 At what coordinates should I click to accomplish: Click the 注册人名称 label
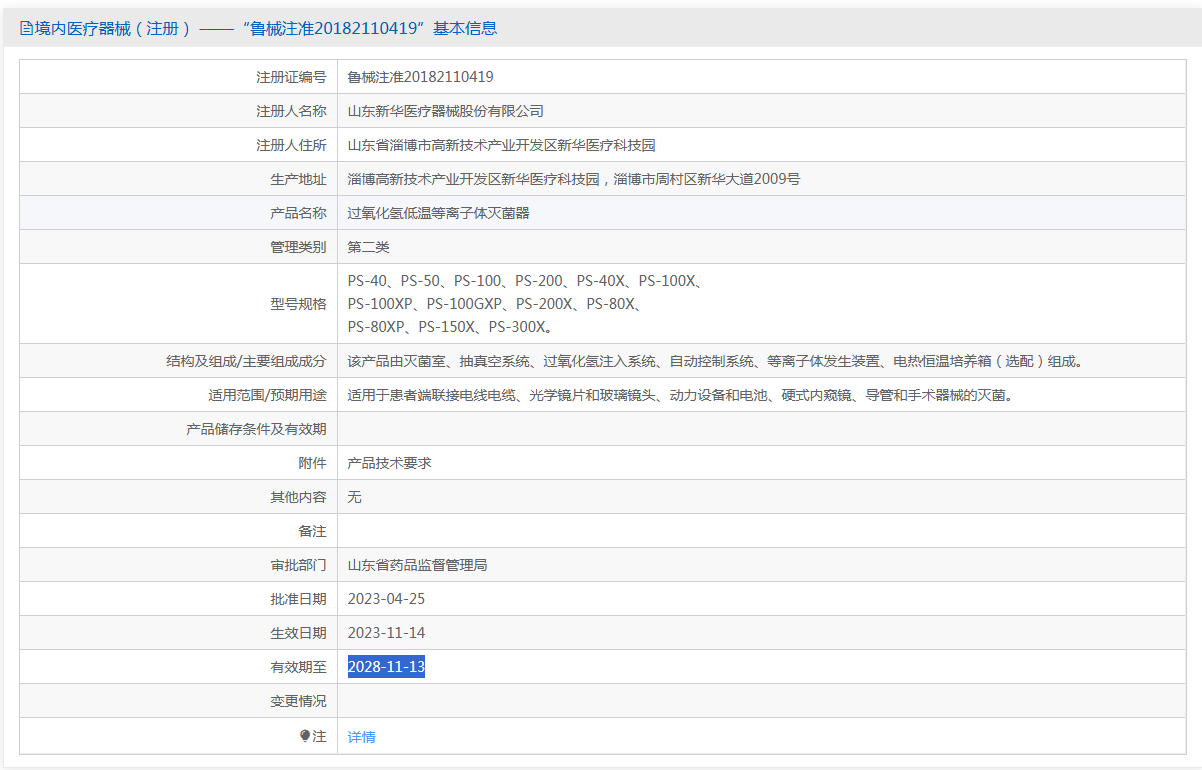point(291,111)
